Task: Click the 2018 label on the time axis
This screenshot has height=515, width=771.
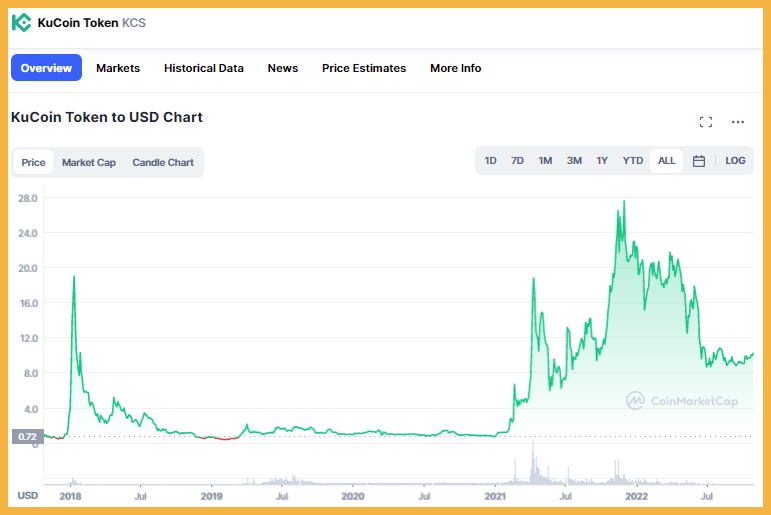Action: [x=70, y=496]
